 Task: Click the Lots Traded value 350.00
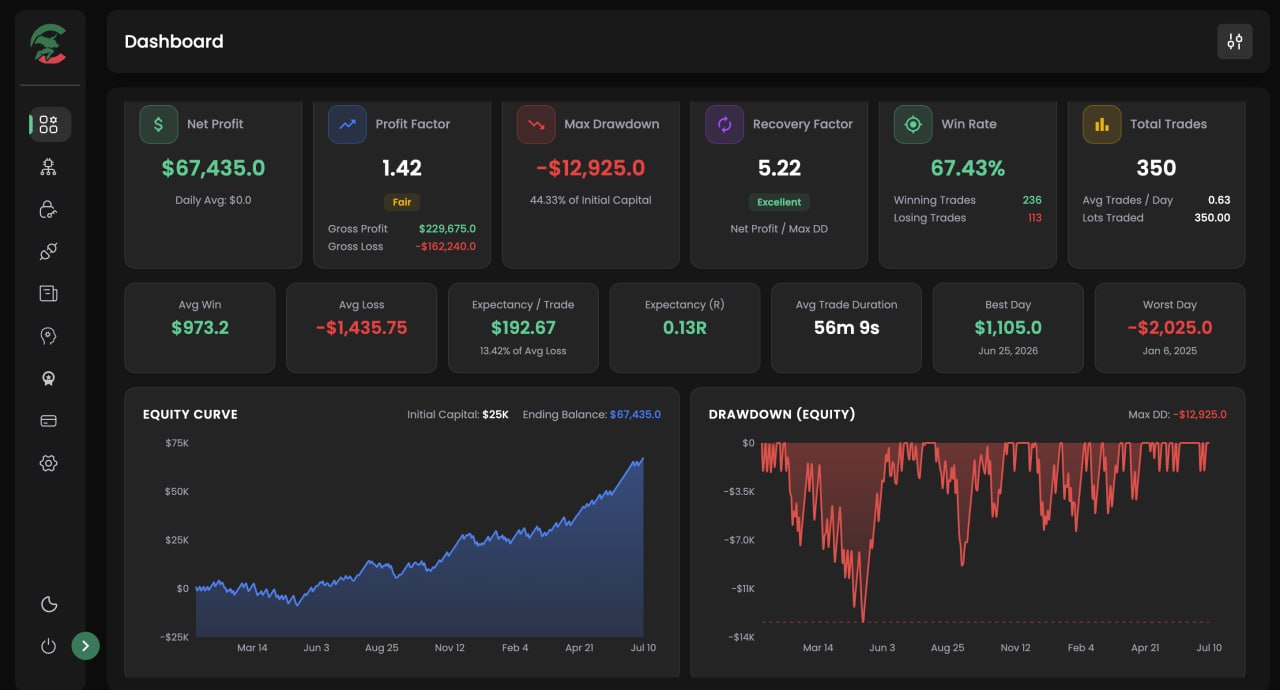1212,218
